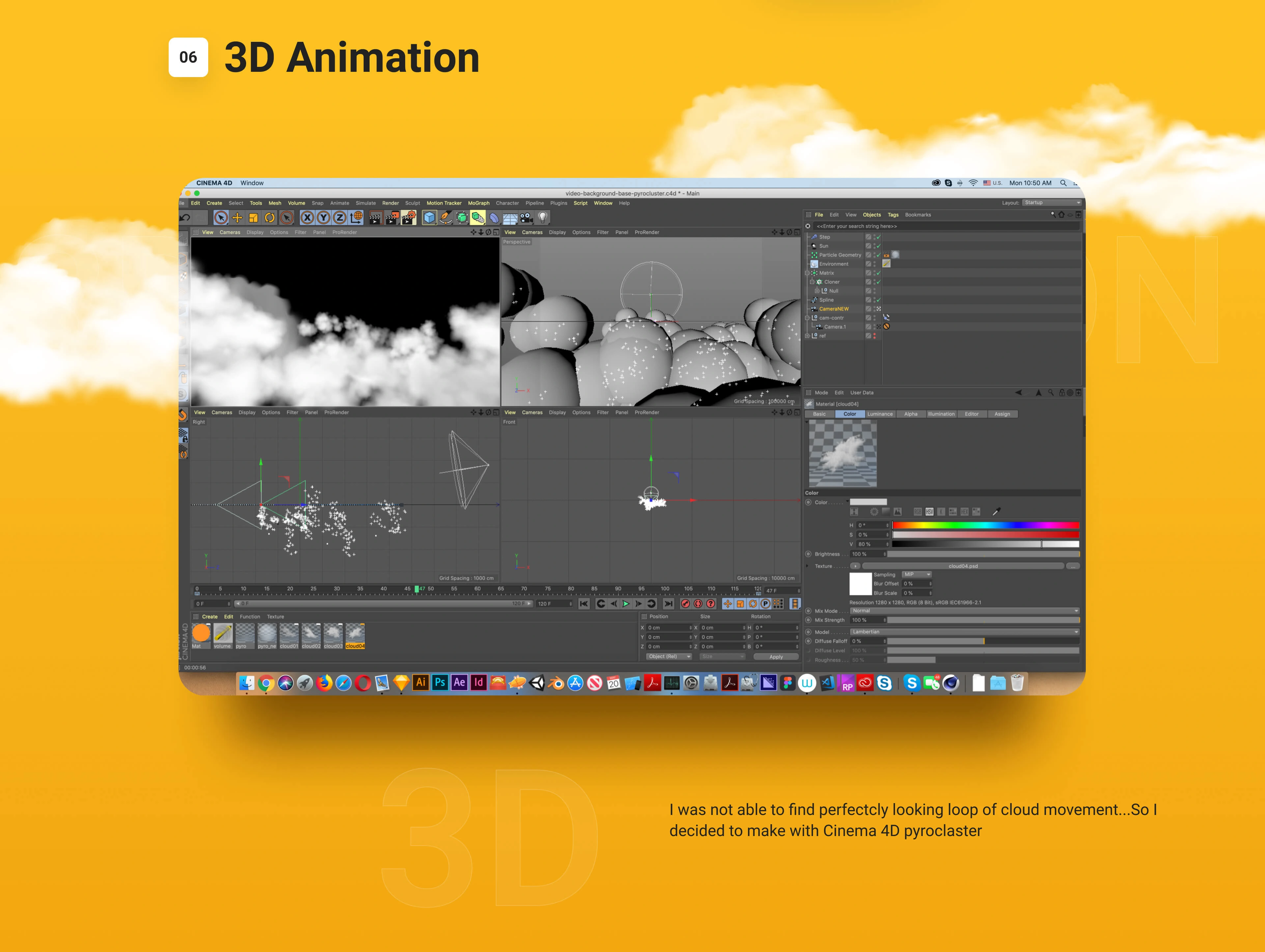Click the Record Active Objects button
1265x952 pixels.
click(685, 604)
